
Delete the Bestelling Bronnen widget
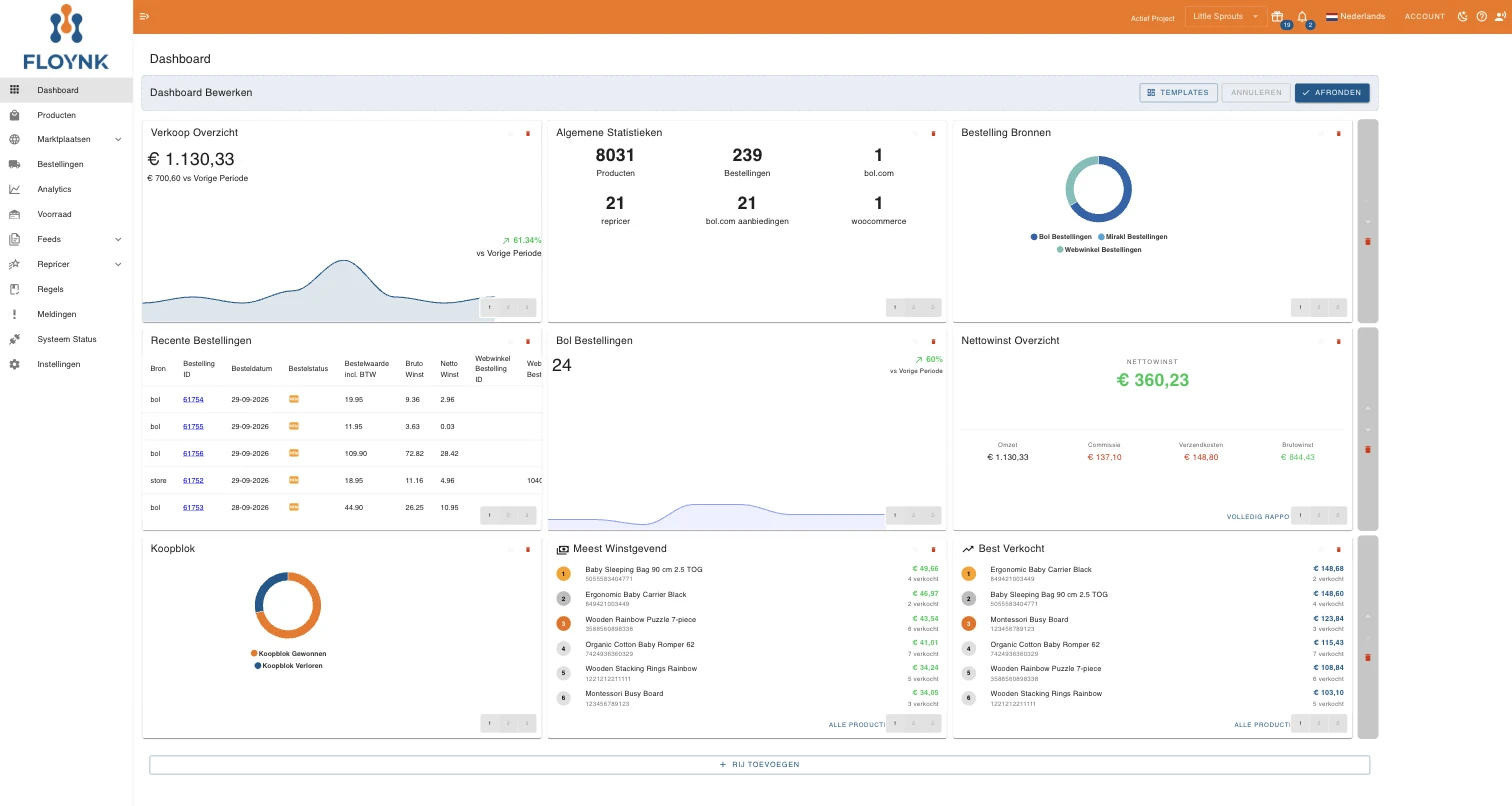click(x=1338, y=133)
